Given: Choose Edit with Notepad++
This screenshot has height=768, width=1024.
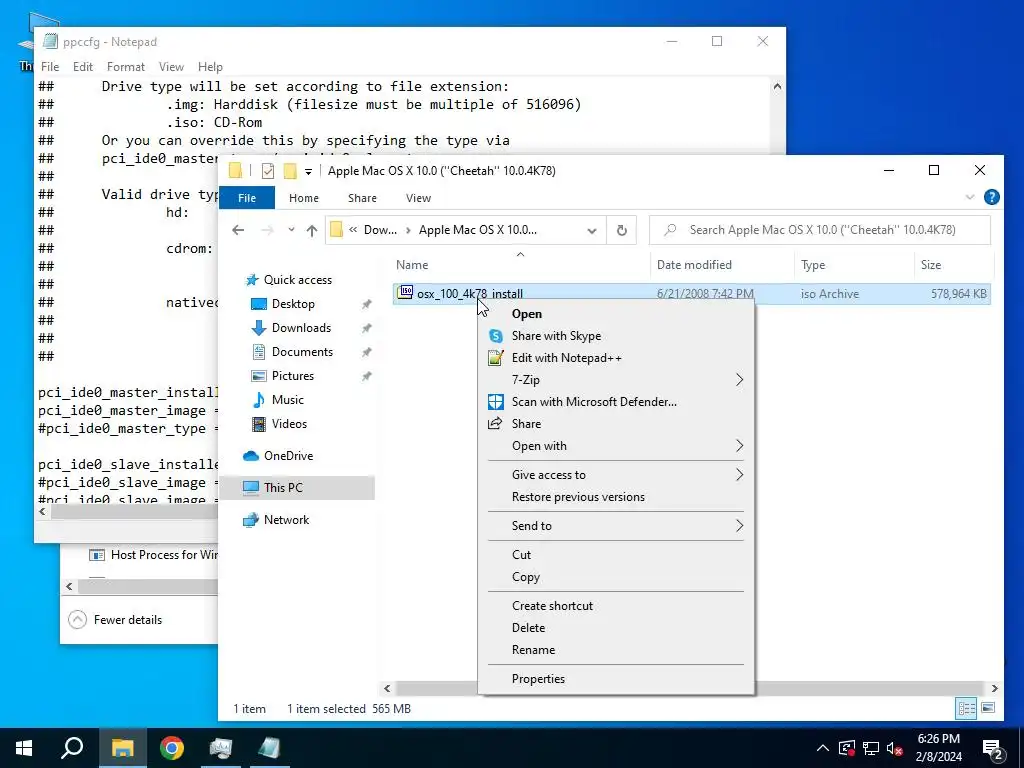Looking at the screenshot, I should [566, 358].
